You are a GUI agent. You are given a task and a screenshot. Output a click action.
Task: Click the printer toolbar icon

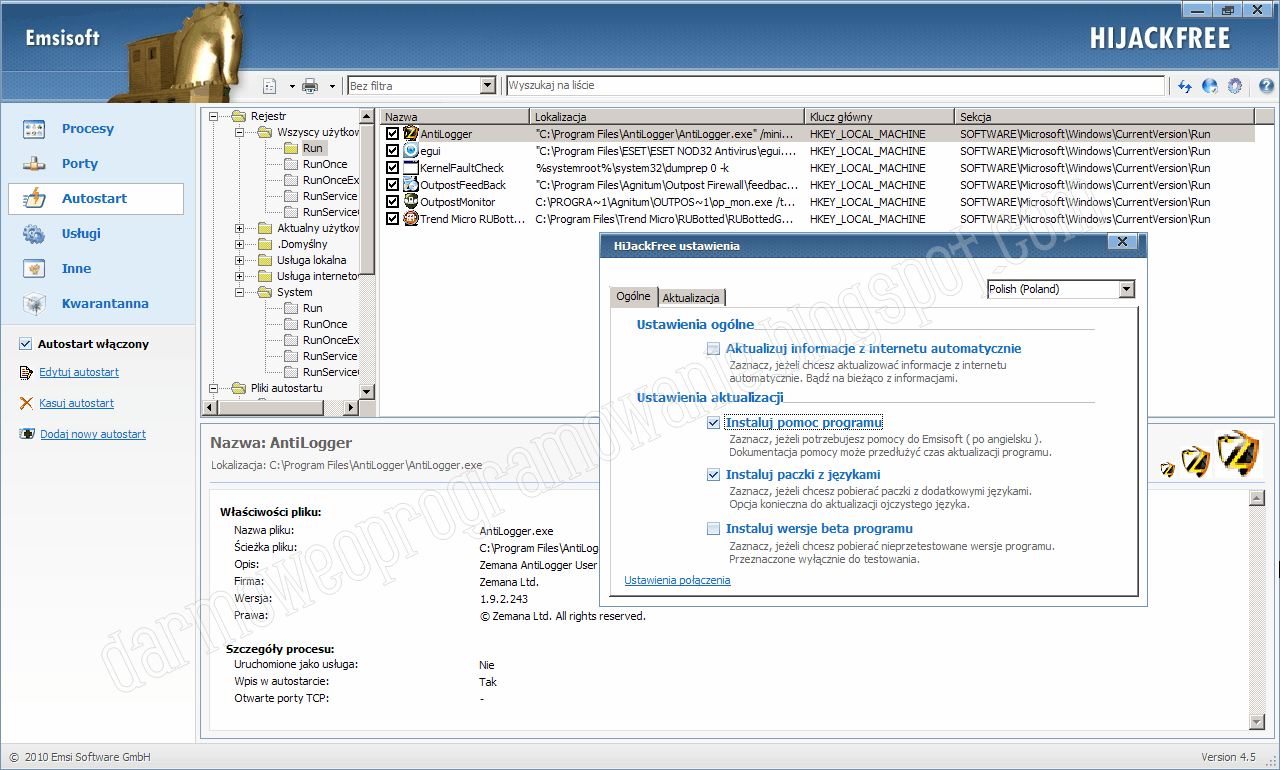pyautogui.click(x=310, y=86)
